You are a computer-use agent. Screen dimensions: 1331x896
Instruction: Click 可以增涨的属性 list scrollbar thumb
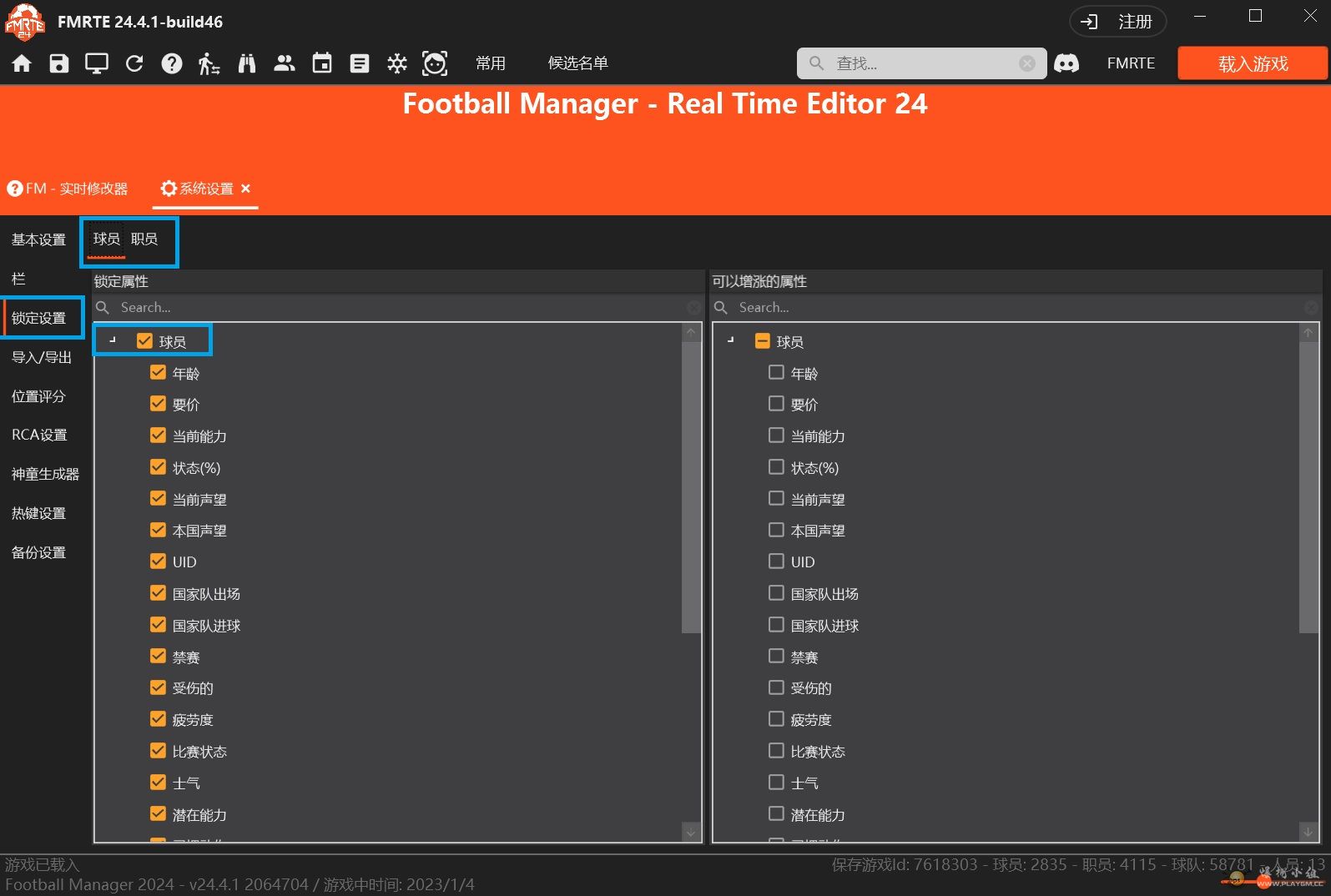pyautogui.click(x=1308, y=487)
